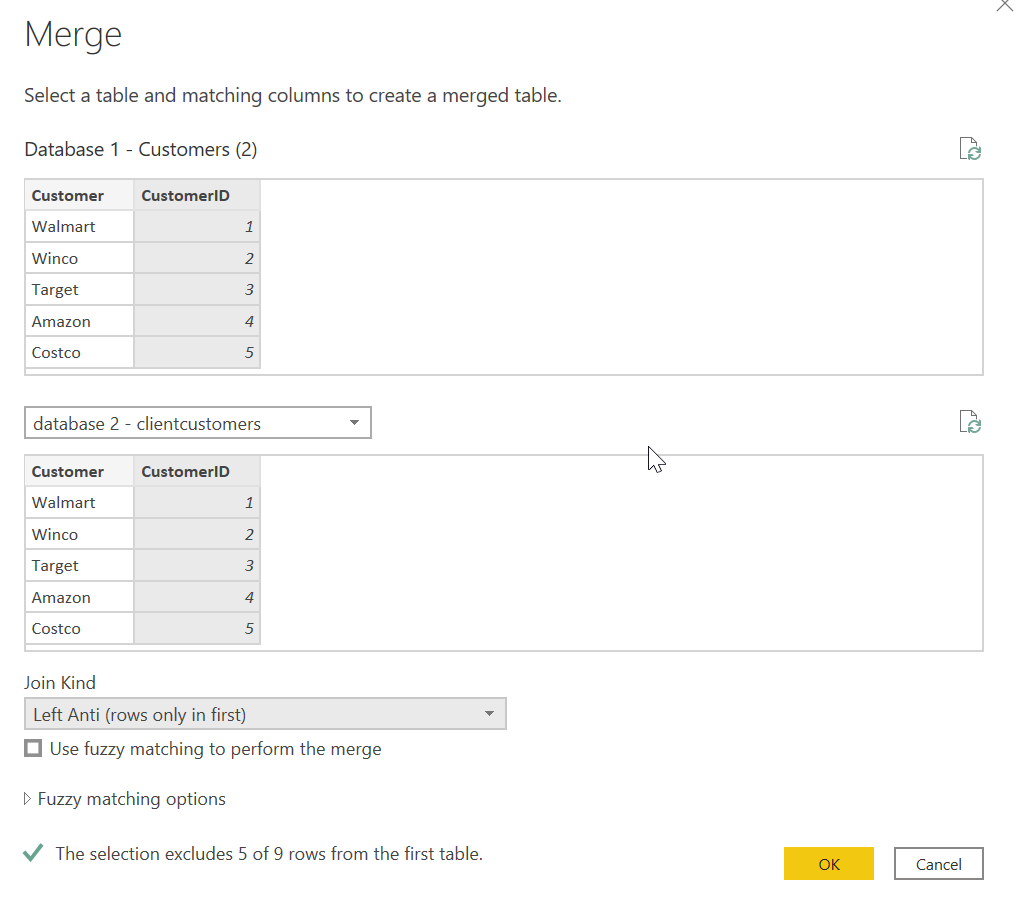Viewport: 1022px width, 902px height.
Task: Click Costco cell in the second table
Action: point(80,628)
